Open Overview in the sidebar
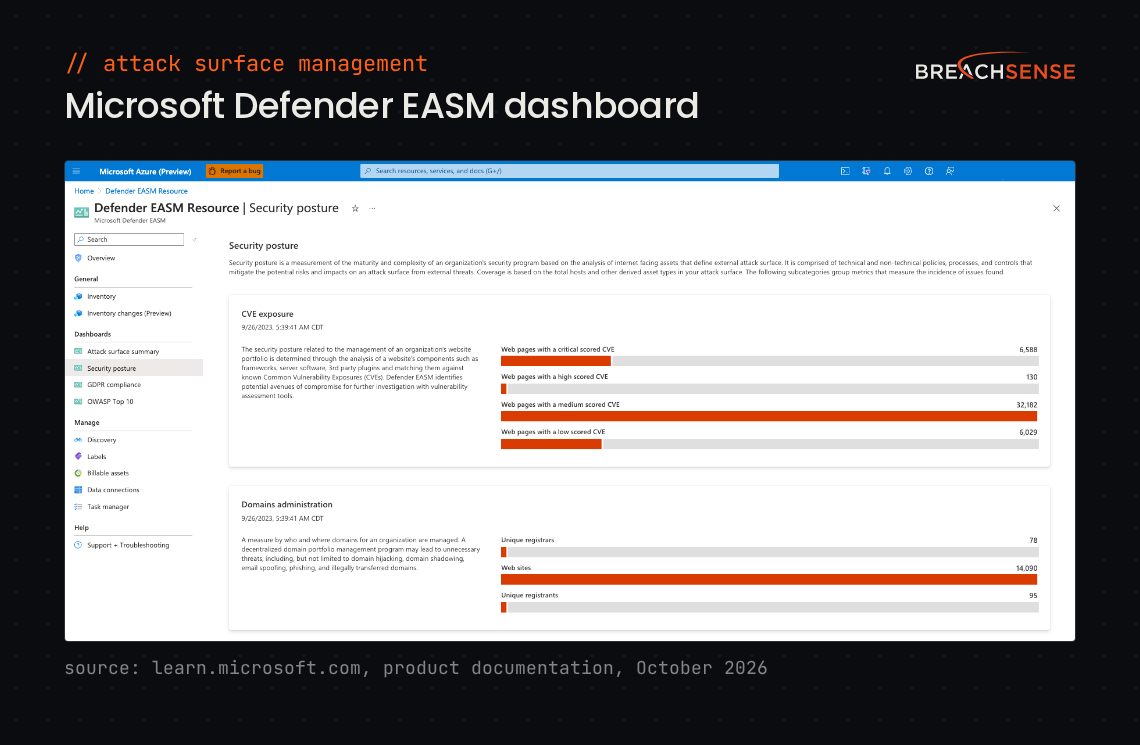The image size is (1140, 745). coord(101,258)
